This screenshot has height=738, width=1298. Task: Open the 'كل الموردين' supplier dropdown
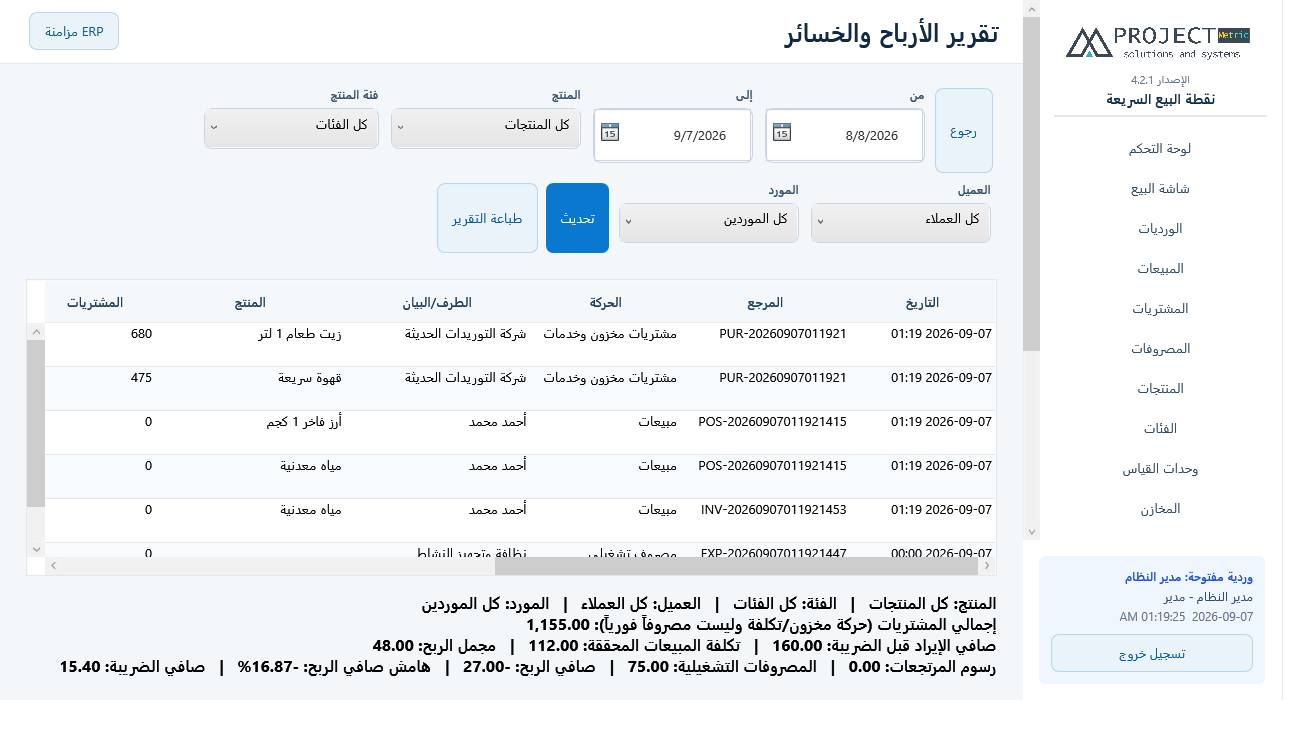coord(709,222)
